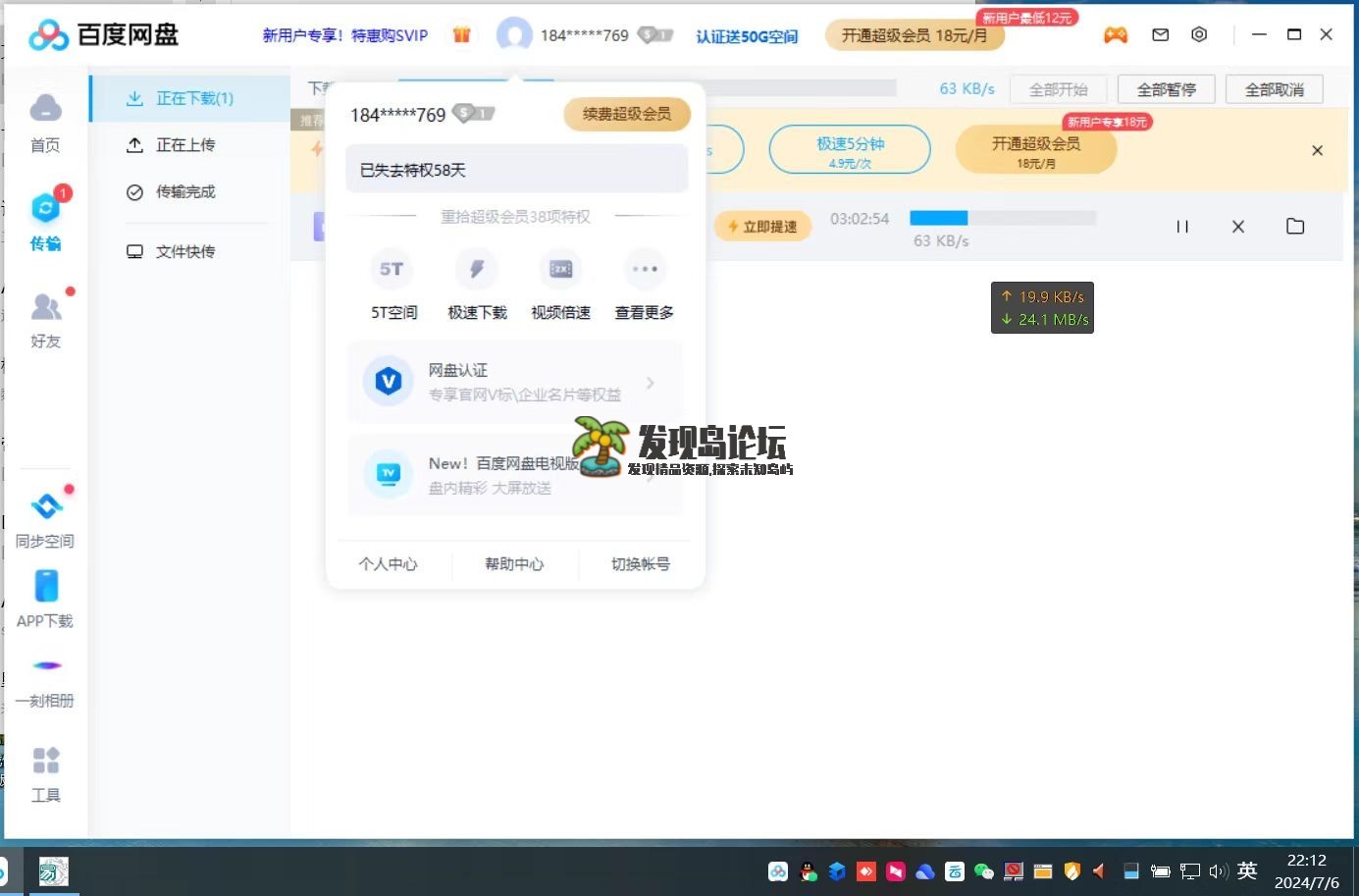
Task: Open the 首页 home icon in sidebar
Action: pyautogui.click(x=45, y=123)
